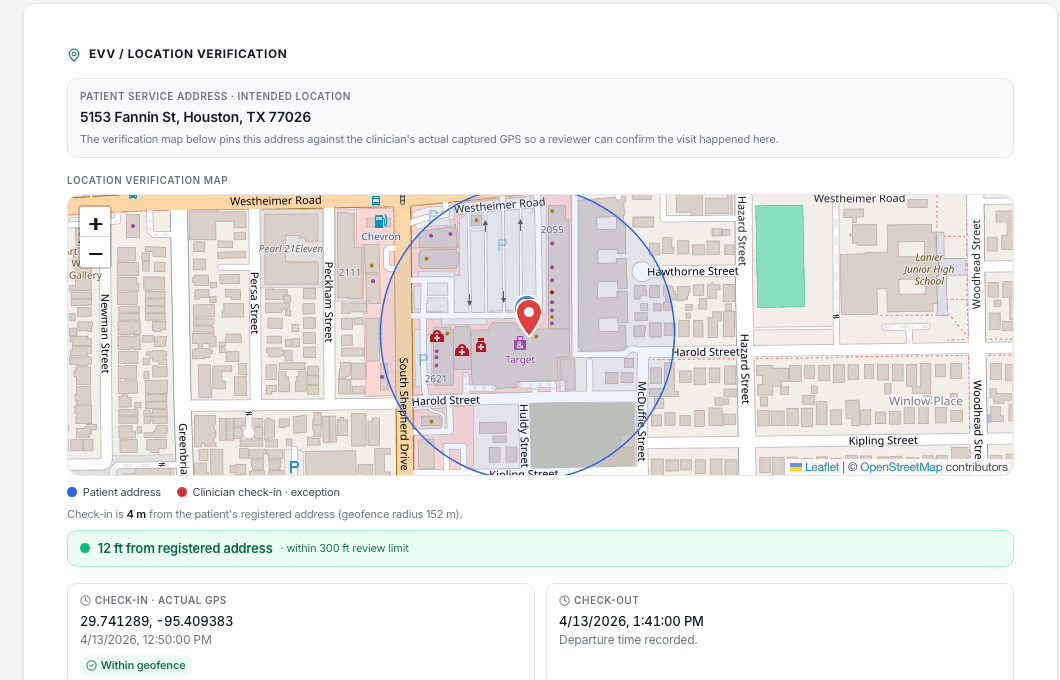Click the green sports field on map
Viewport: 1060px width, 680px height.
coord(779,257)
